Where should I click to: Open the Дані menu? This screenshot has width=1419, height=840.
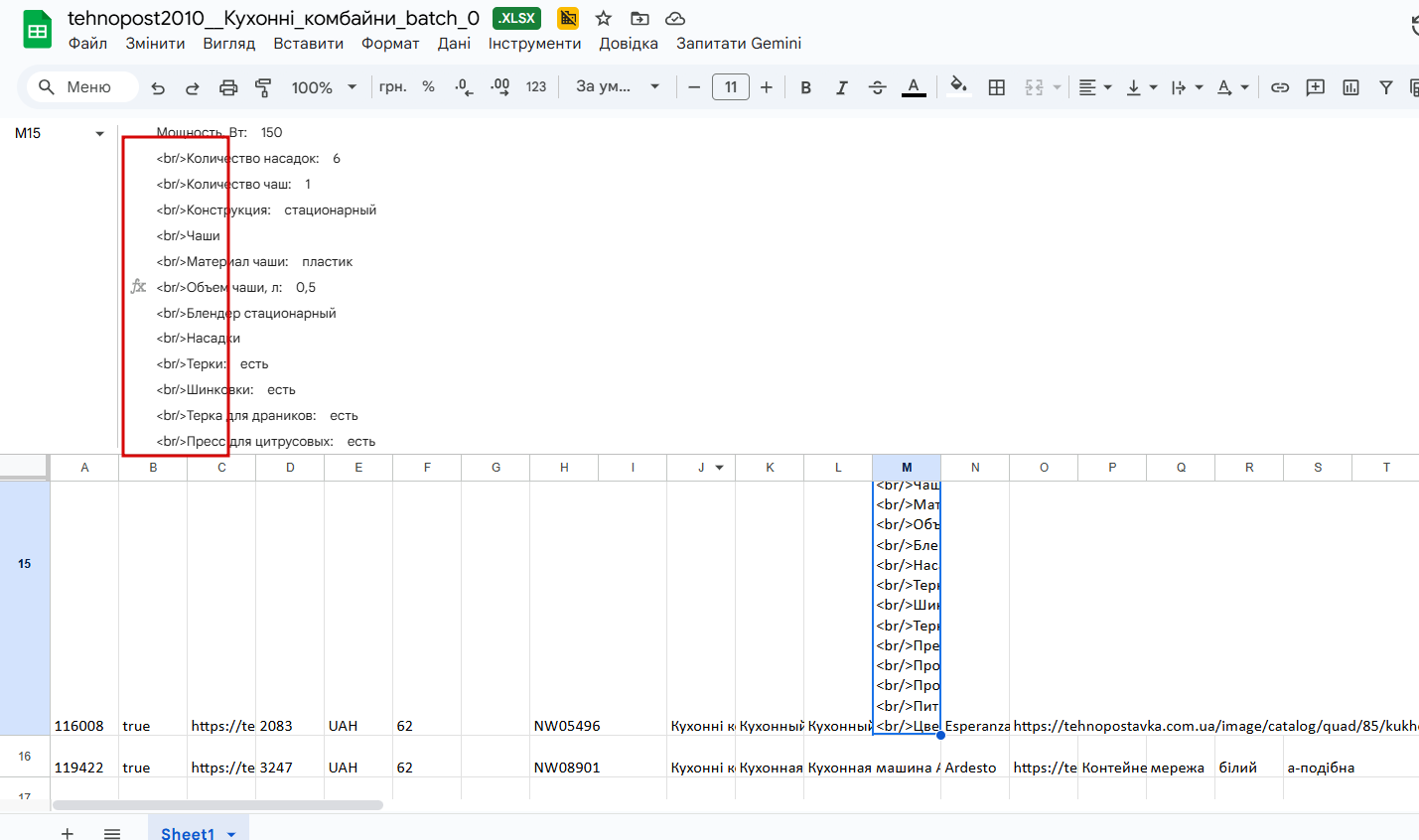[454, 44]
